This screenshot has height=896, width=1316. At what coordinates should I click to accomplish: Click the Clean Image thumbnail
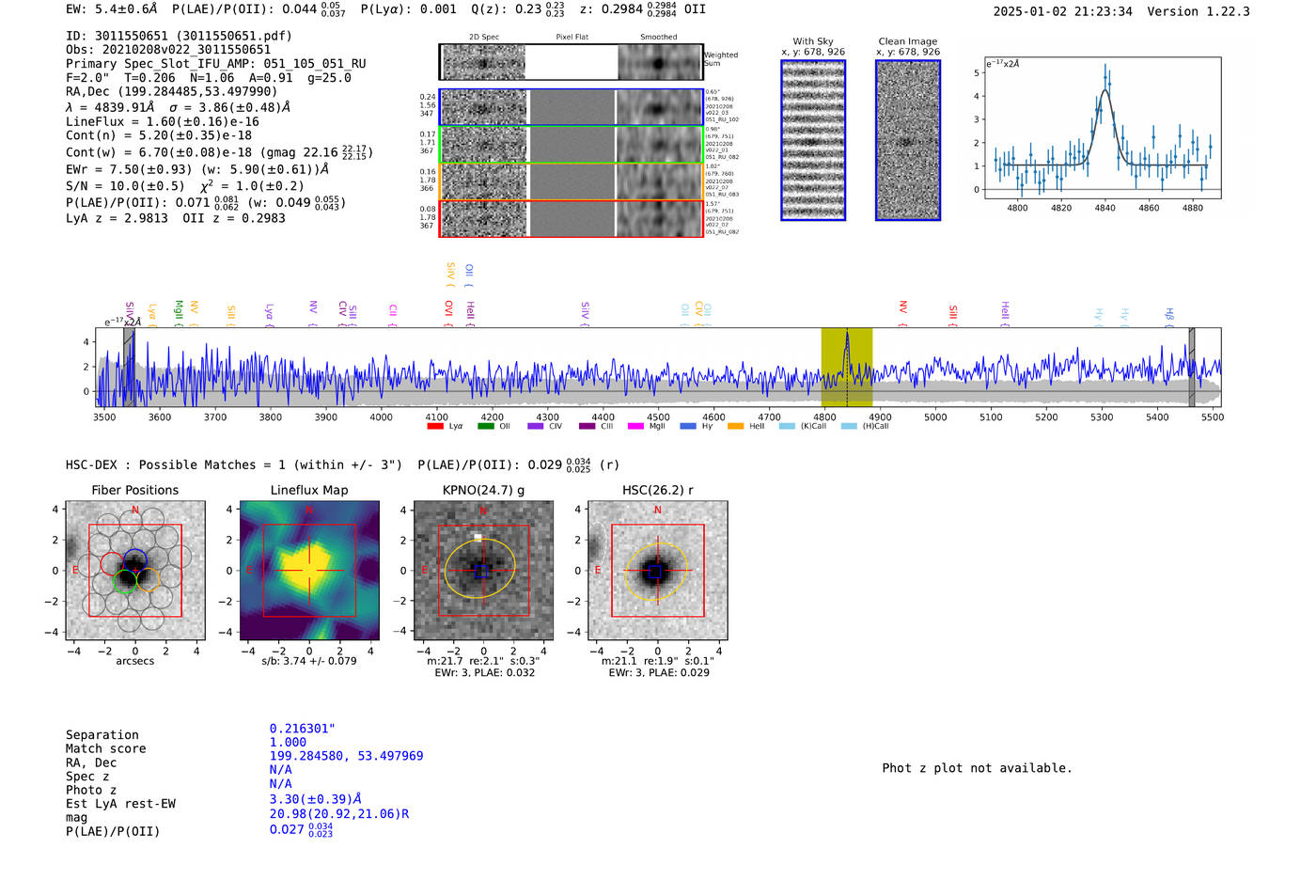click(x=907, y=140)
